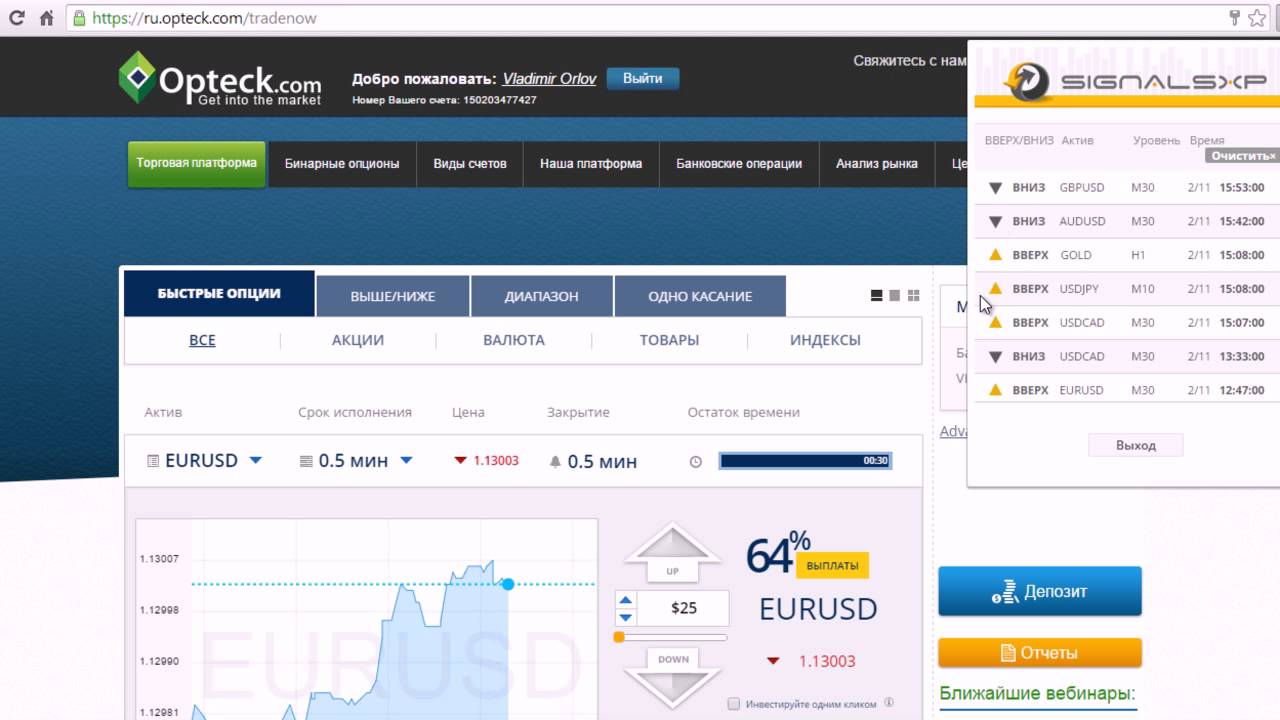Image resolution: width=1280 pixels, height=720 pixels.
Task: Click the GBPUSD down signal arrow
Action: [995, 187]
